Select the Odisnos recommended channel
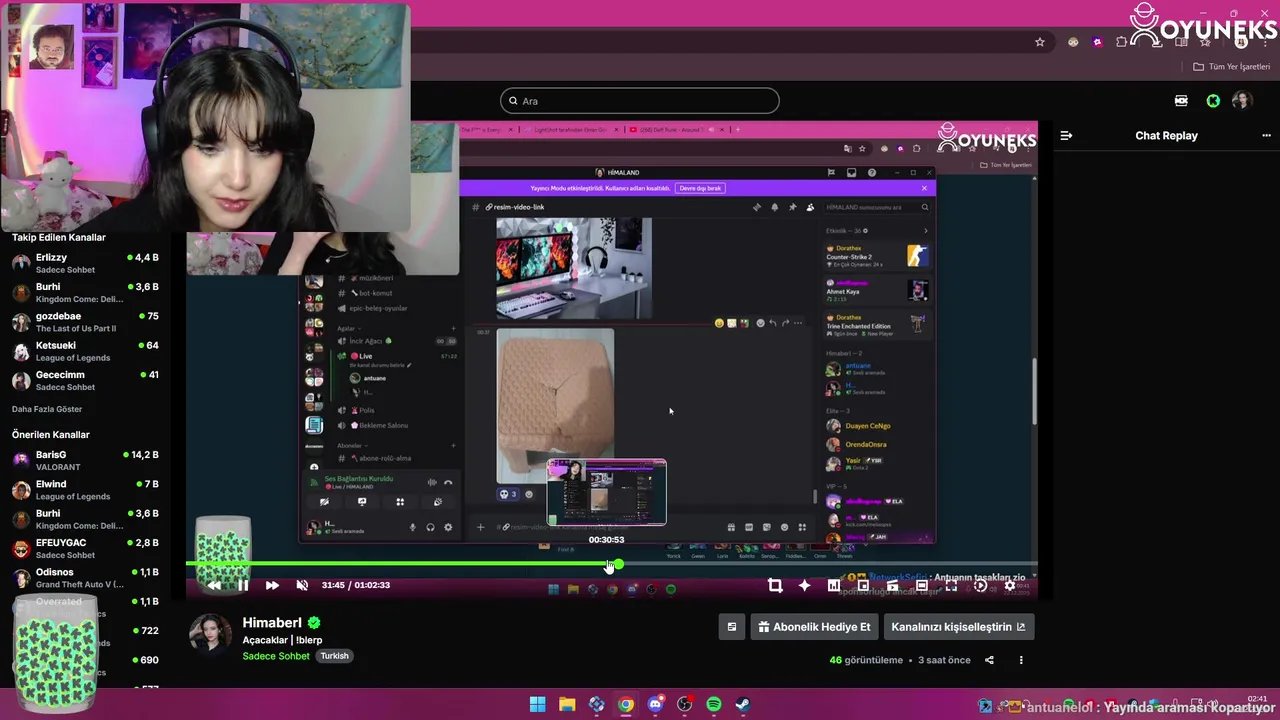This screenshot has height=720, width=1280. (85, 578)
